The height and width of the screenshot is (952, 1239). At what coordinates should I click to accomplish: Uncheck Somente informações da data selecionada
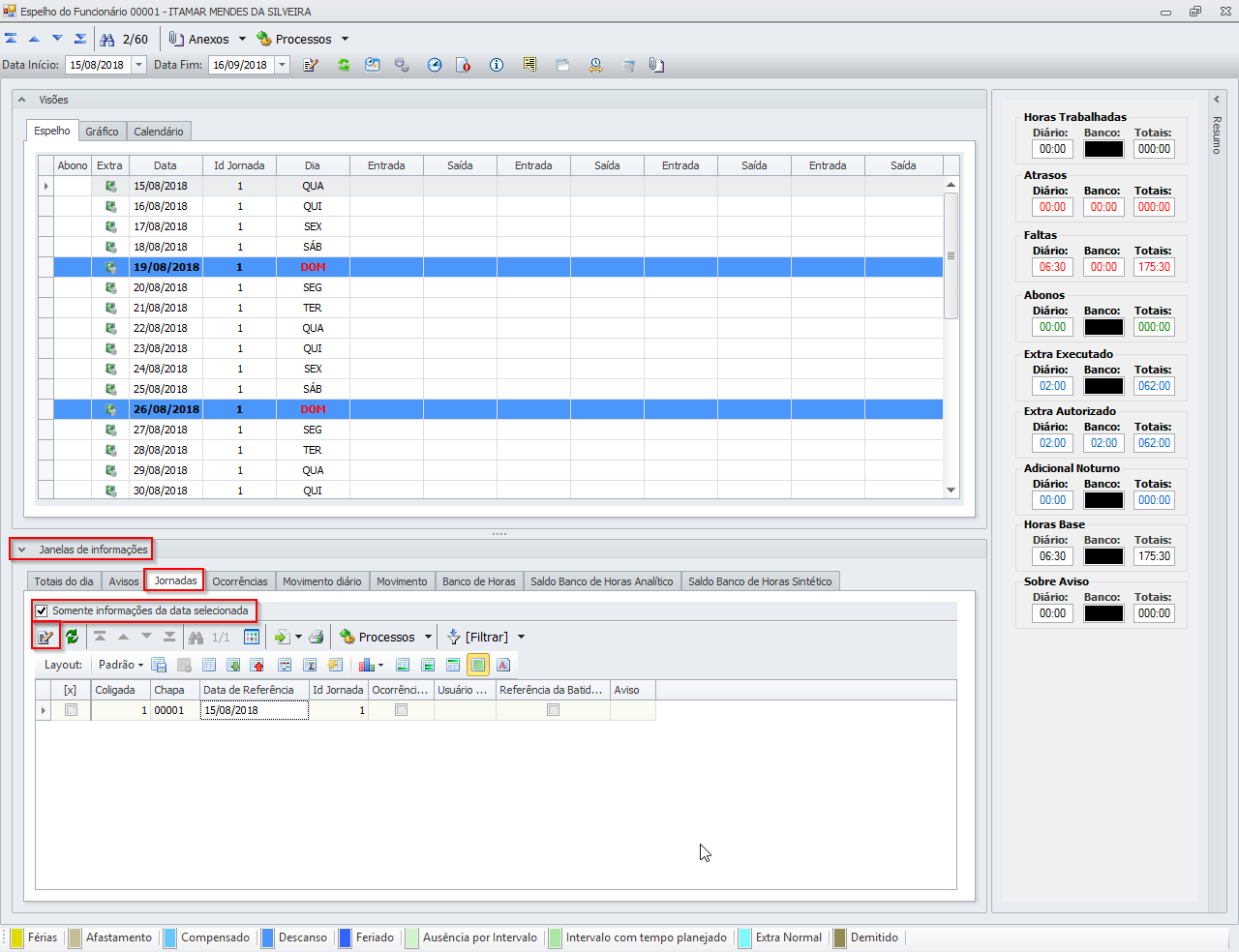point(42,610)
